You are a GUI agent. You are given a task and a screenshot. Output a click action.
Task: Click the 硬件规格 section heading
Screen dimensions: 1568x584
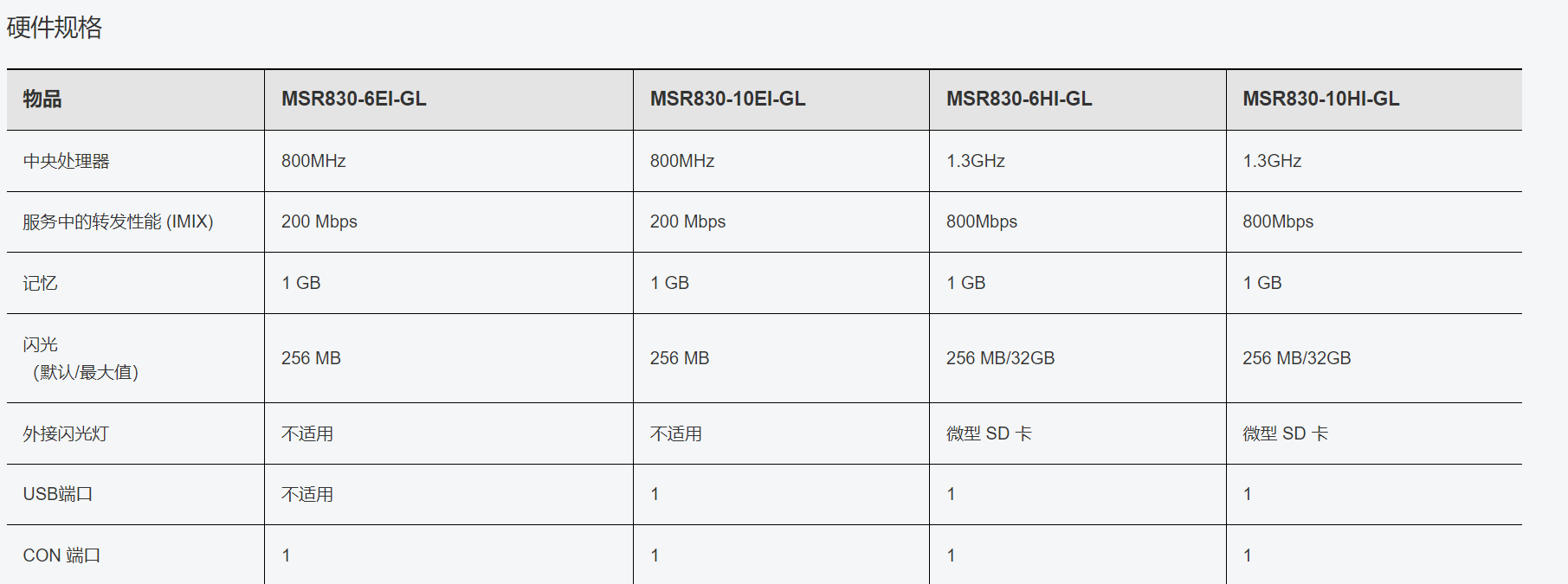[x=55, y=28]
